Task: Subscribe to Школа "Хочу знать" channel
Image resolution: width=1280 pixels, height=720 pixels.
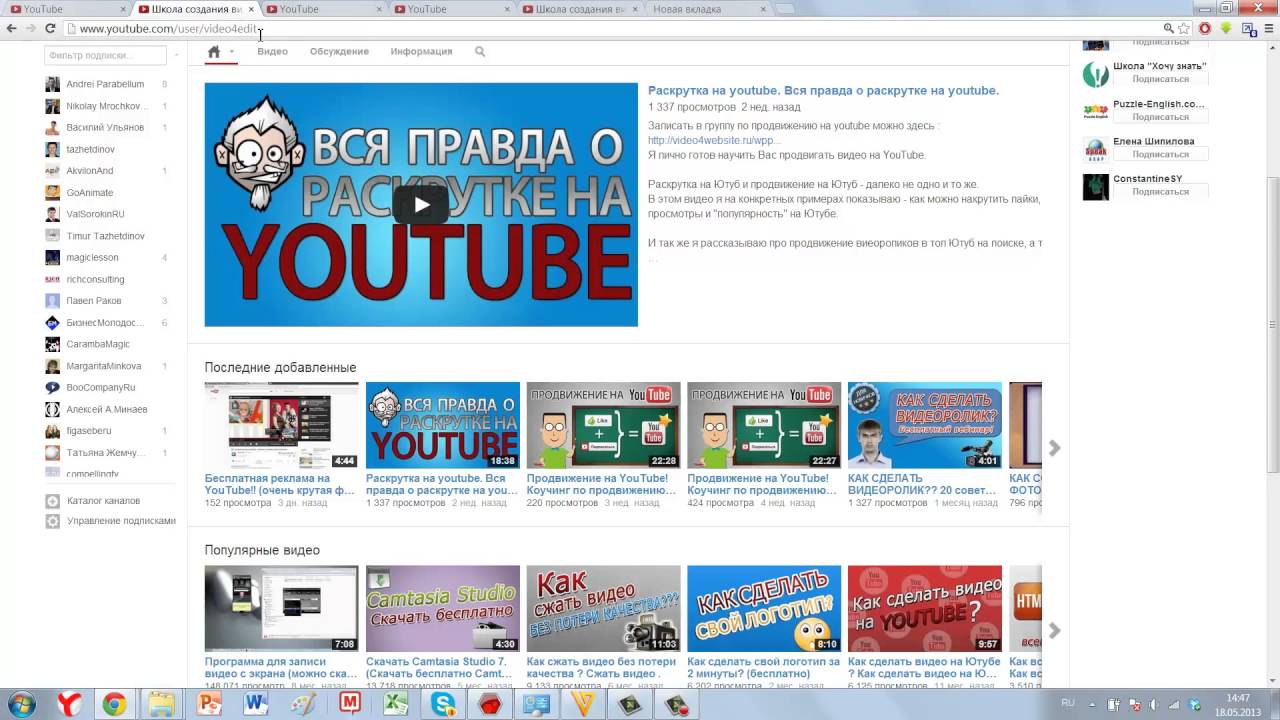Action: point(1160,79)
